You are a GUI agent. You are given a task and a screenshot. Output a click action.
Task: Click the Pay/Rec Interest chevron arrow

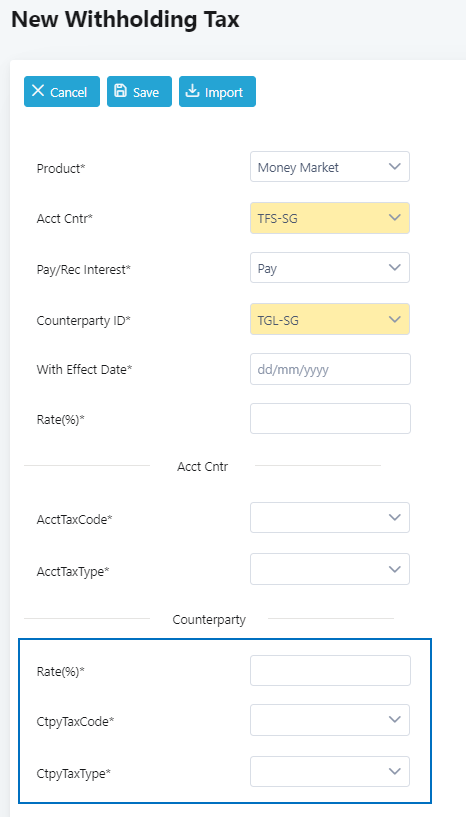point(395,268)
